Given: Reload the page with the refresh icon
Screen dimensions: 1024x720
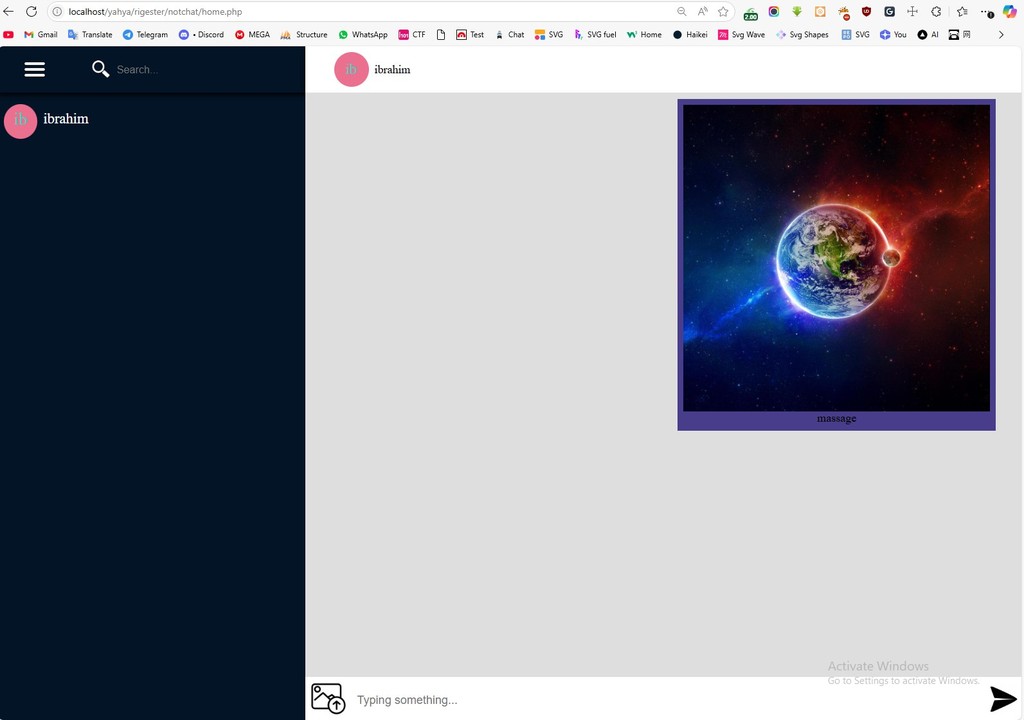Looking at the screenshot, I should point(31,12).
